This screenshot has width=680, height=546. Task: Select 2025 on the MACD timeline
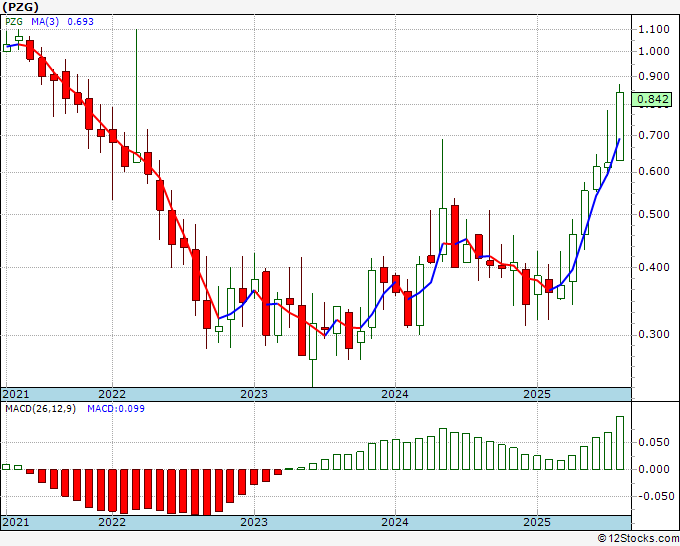[537, 522]
